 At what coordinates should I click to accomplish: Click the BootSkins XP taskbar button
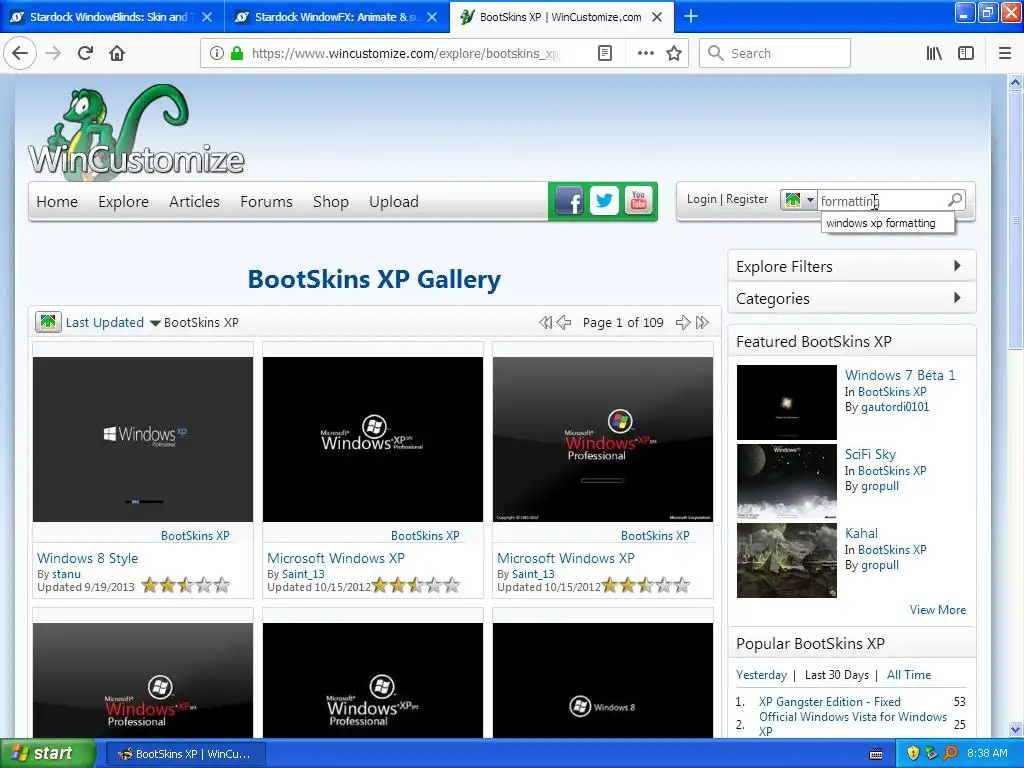(x=184, y=754)
